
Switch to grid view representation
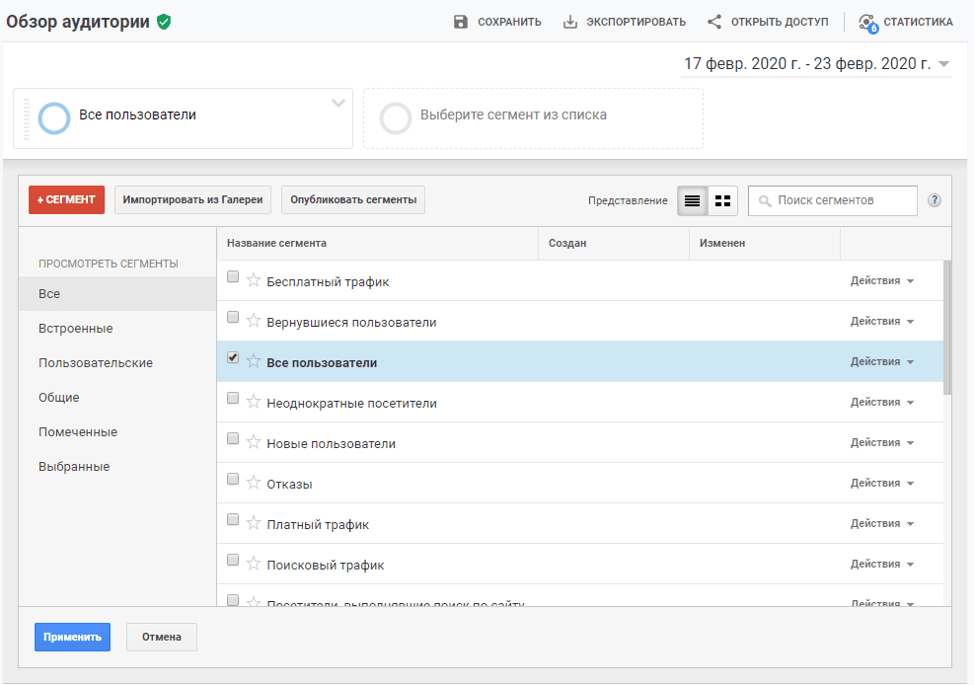pos(722,201)
